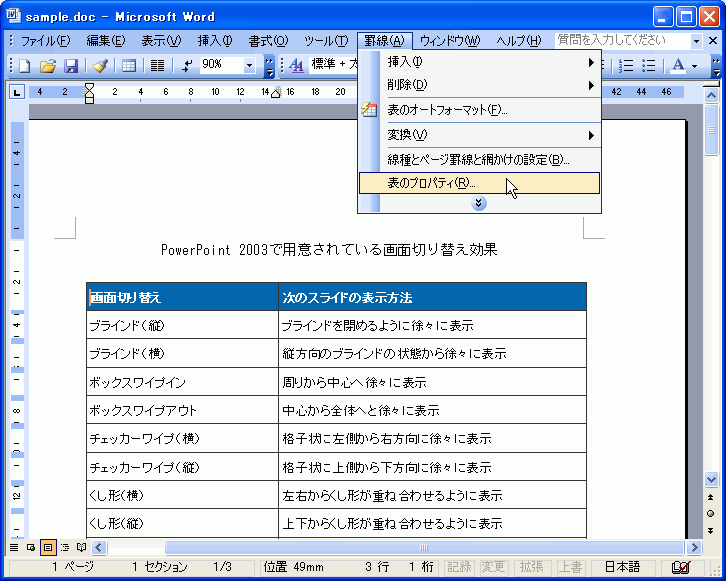Open the 挿入 menu in the menu bar
This screenshot has height=581, width=726.
pyautogui.click(x=215, y=41)
